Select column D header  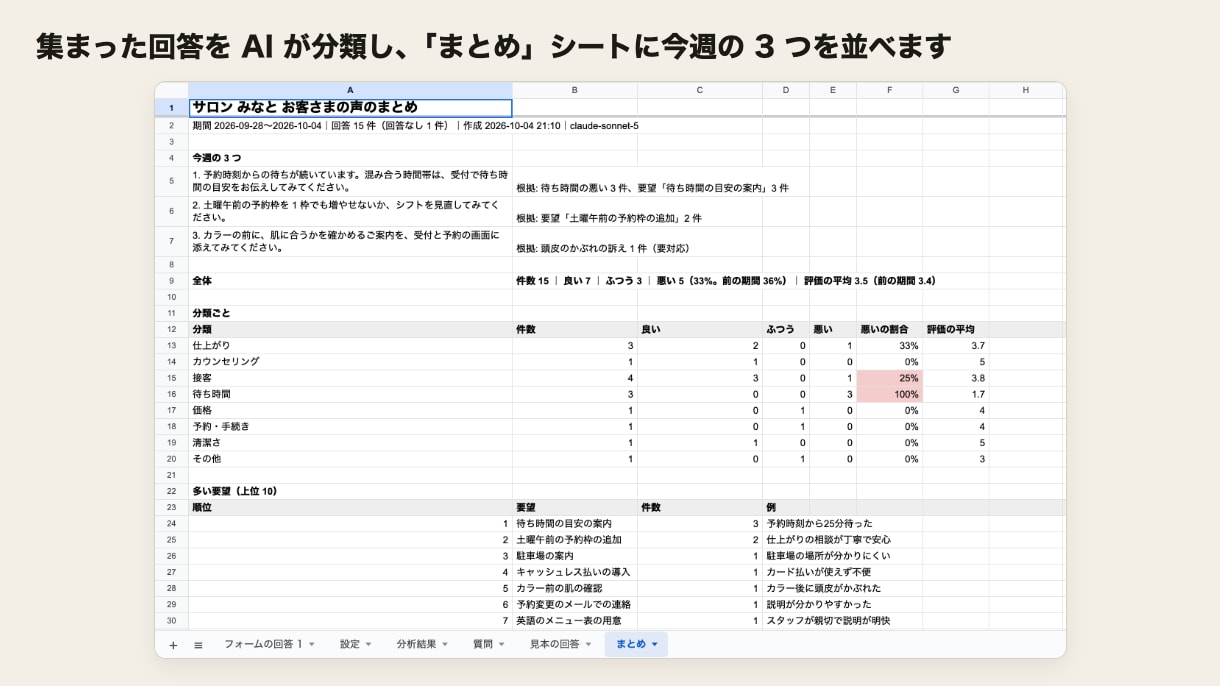click(x=786, y=90)
